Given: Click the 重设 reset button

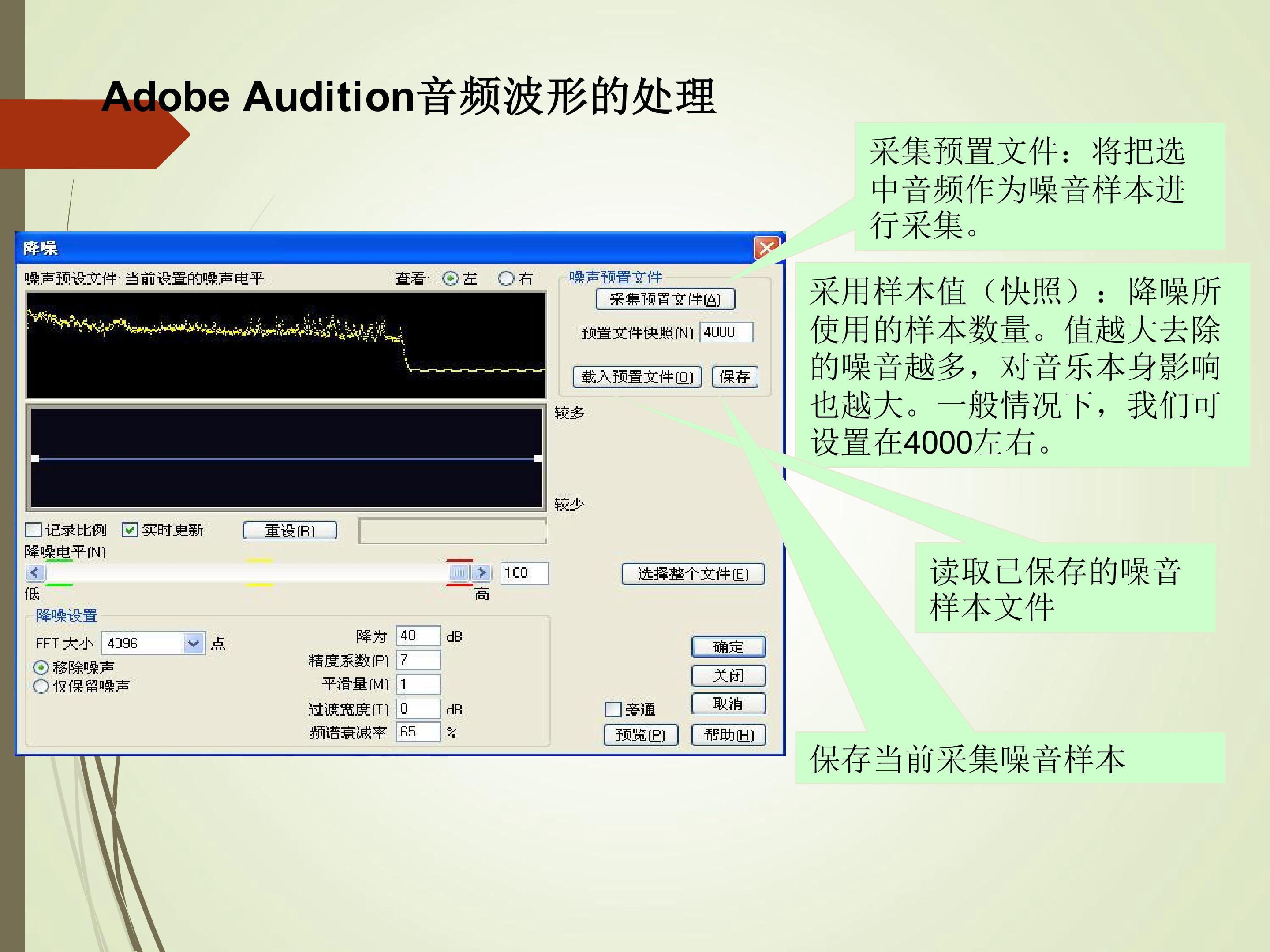Looking at the screenshot, I should pos(290,530).
